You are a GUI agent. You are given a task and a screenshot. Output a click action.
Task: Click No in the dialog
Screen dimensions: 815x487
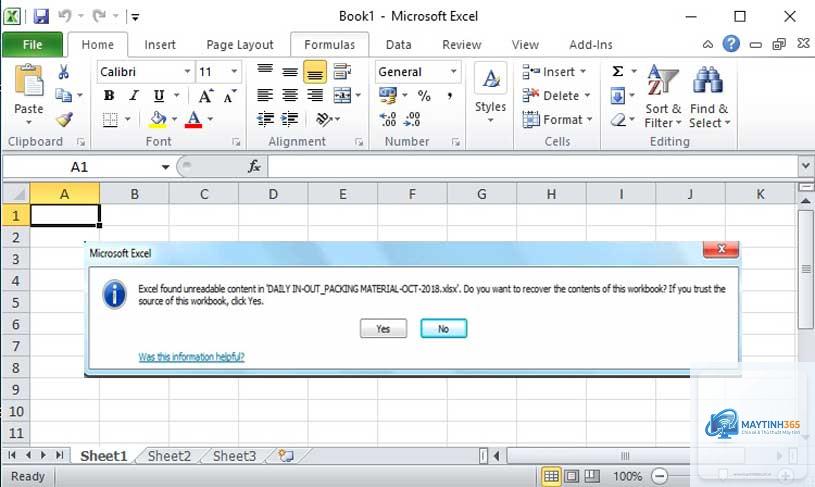click(x=443, y=328)
